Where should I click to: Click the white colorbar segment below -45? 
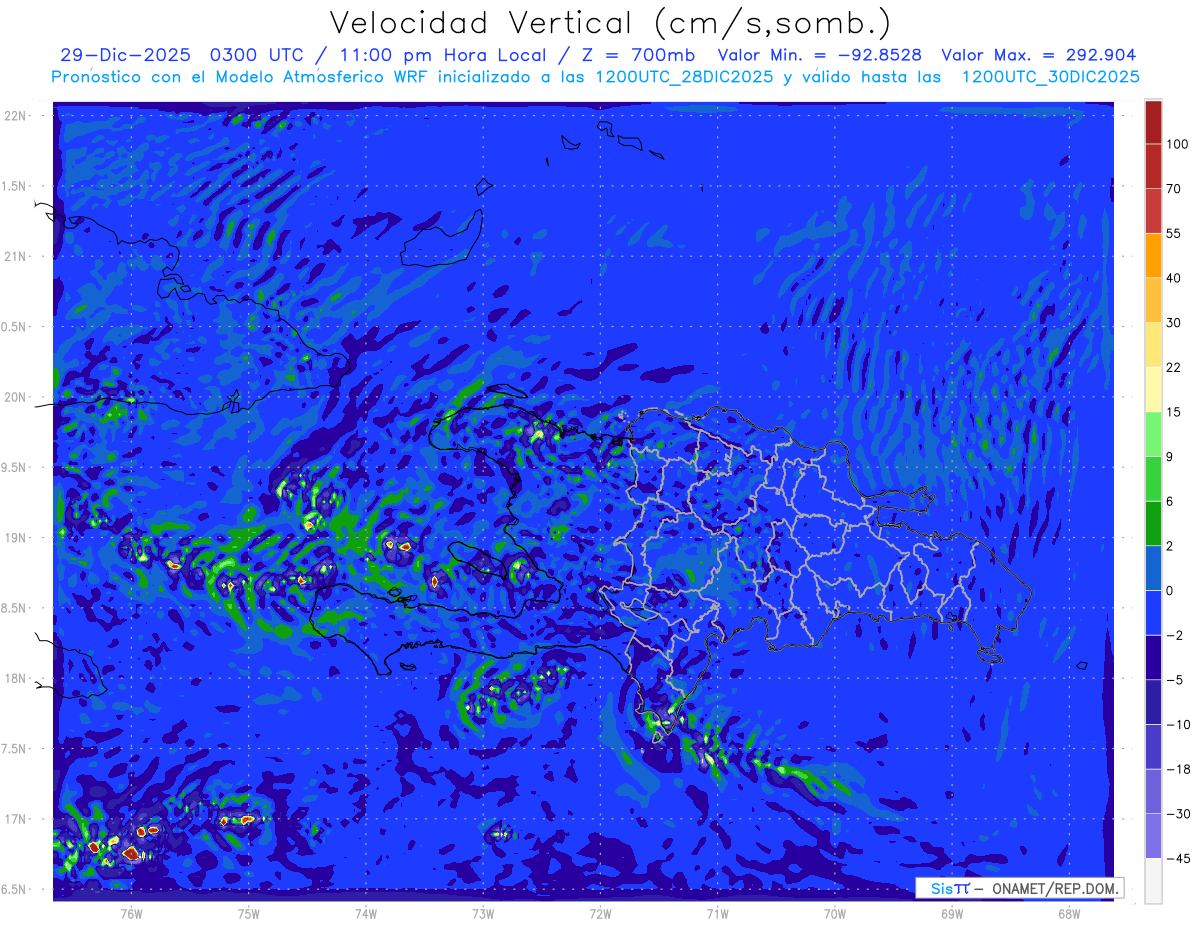click(1153, 880)
